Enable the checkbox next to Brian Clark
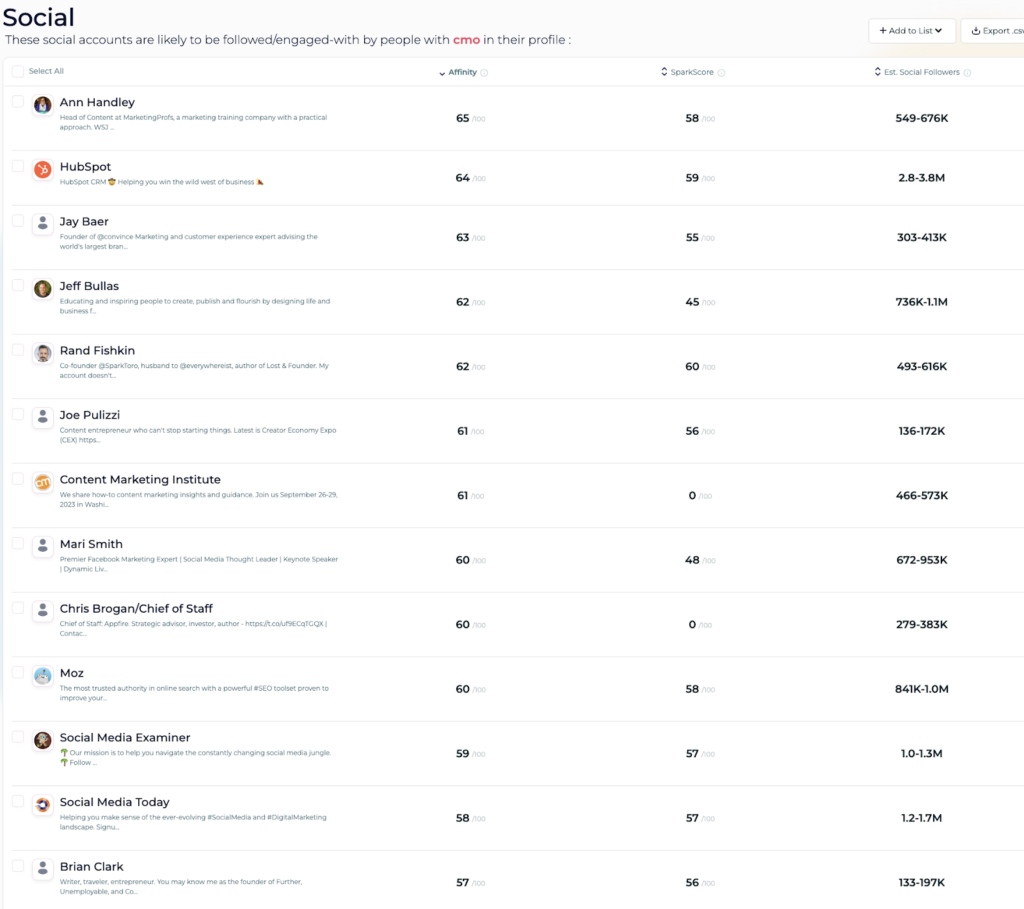This screenshot has height=909, width=1024. click(x=18, y=866)
